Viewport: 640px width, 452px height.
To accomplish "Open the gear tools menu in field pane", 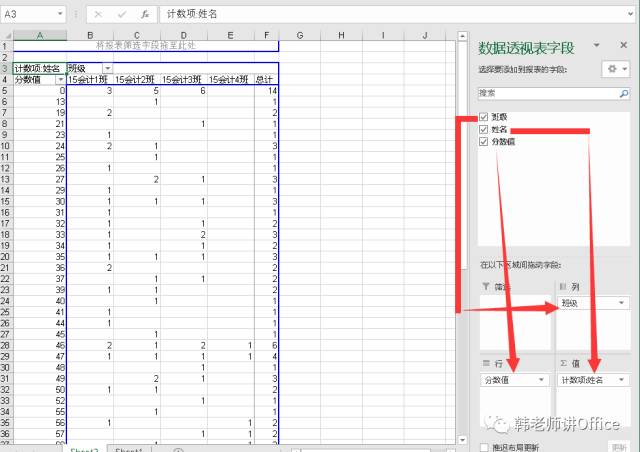I will 616,69.
